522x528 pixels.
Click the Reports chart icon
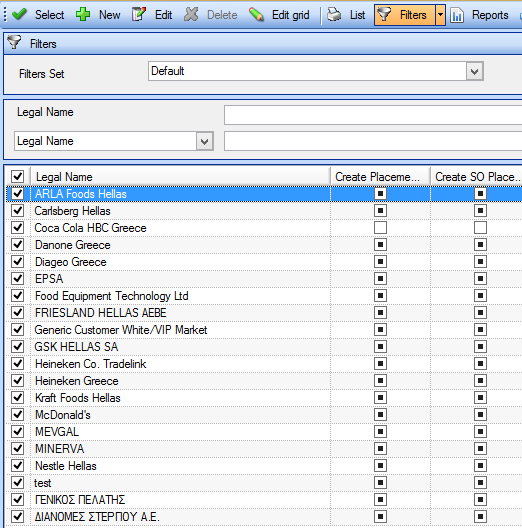(x=457, y=15)
